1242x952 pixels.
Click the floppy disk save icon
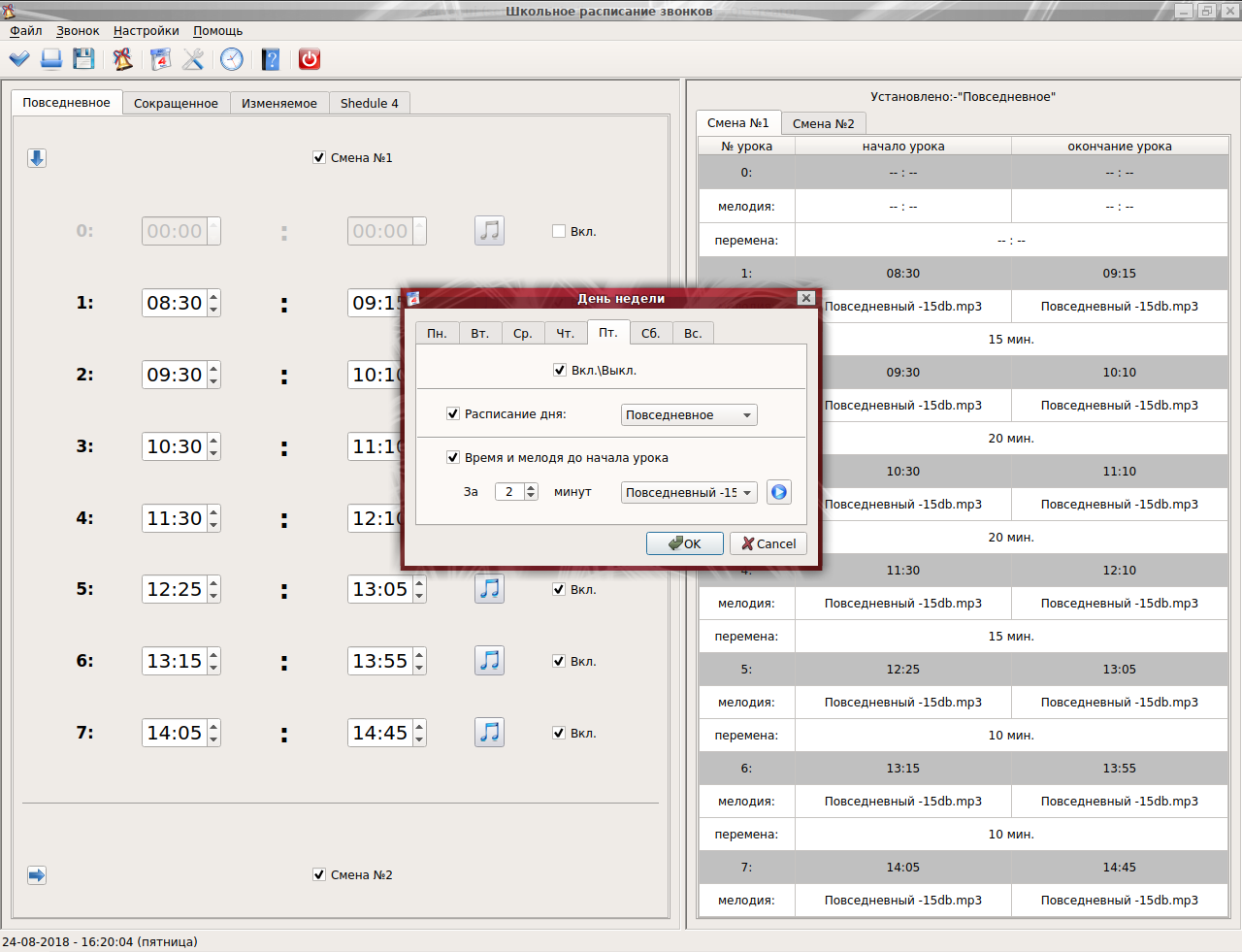84,59
